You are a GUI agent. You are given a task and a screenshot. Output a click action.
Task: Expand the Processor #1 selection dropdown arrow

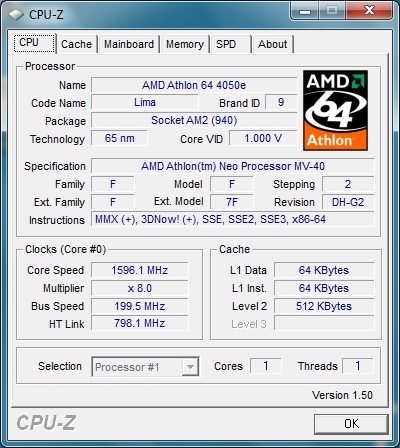pos(190,367)
